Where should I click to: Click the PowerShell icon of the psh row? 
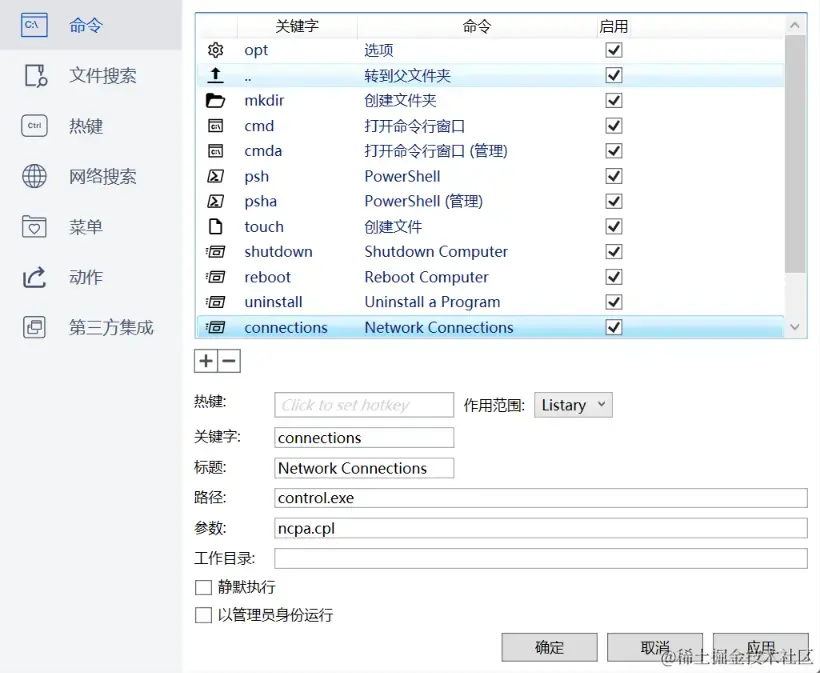point(215,176)
